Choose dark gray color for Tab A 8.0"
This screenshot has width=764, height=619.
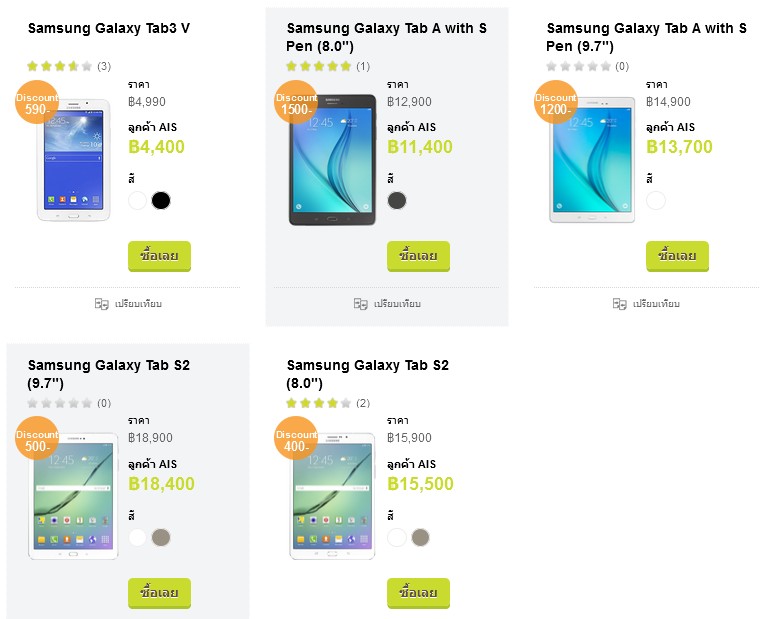(397, 200)
